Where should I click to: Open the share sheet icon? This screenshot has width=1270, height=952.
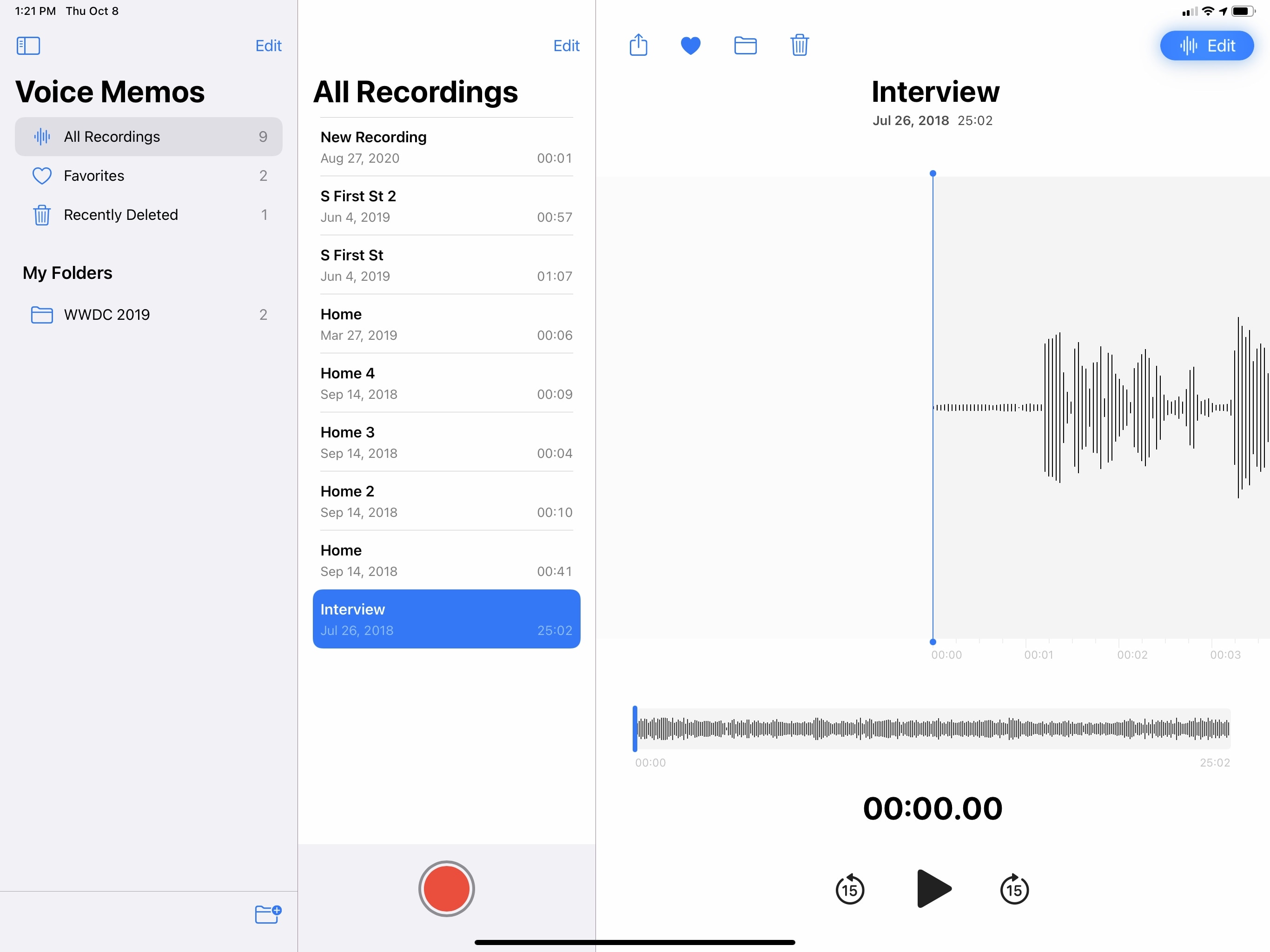pos(638,45)
